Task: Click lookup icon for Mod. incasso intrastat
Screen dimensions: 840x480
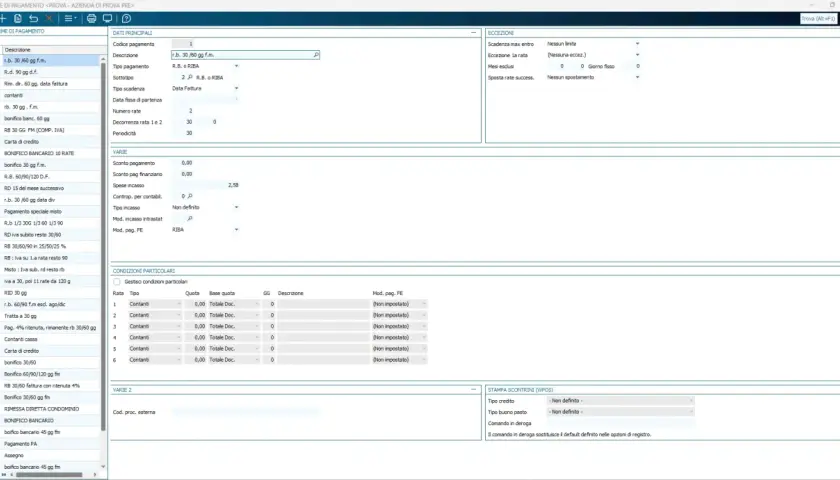Action: [x=190, y=219]
